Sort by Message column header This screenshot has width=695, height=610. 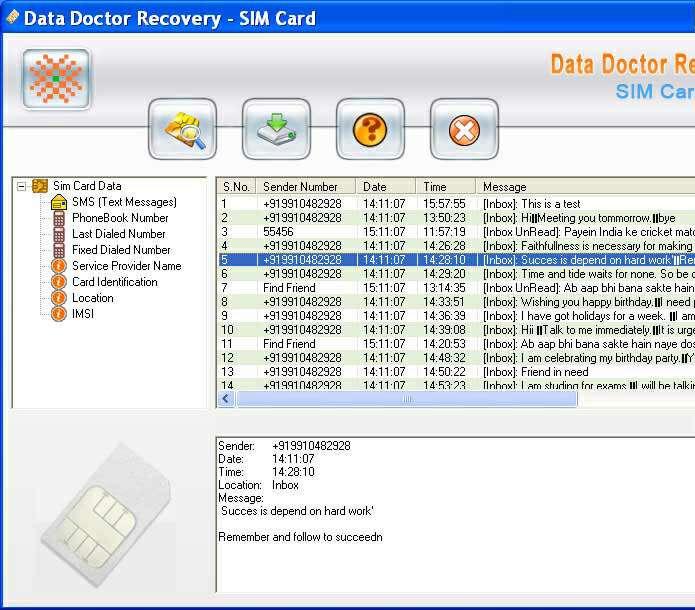pos(585,187)
